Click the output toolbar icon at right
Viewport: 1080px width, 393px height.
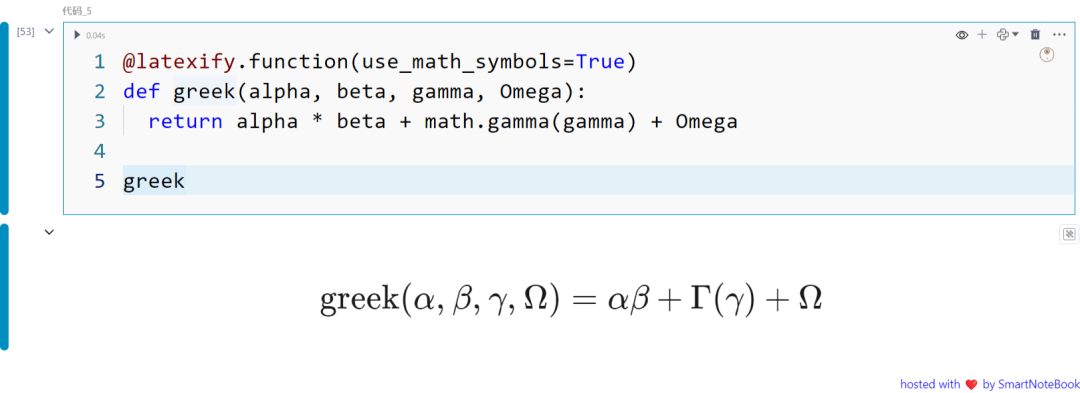pyautogui.click(x=1069, y=235)
